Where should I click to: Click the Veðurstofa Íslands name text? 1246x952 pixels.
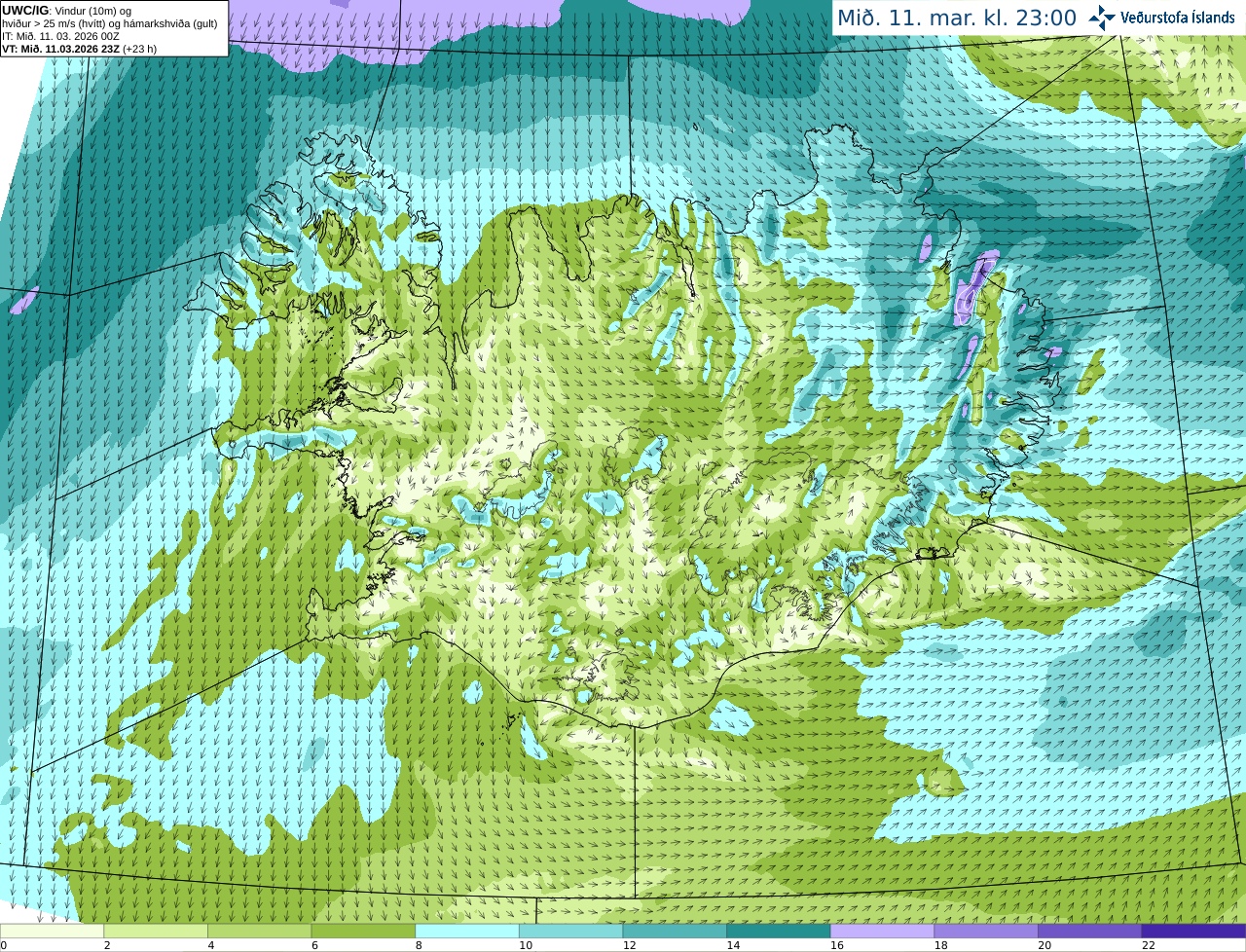pos(1178,18)
